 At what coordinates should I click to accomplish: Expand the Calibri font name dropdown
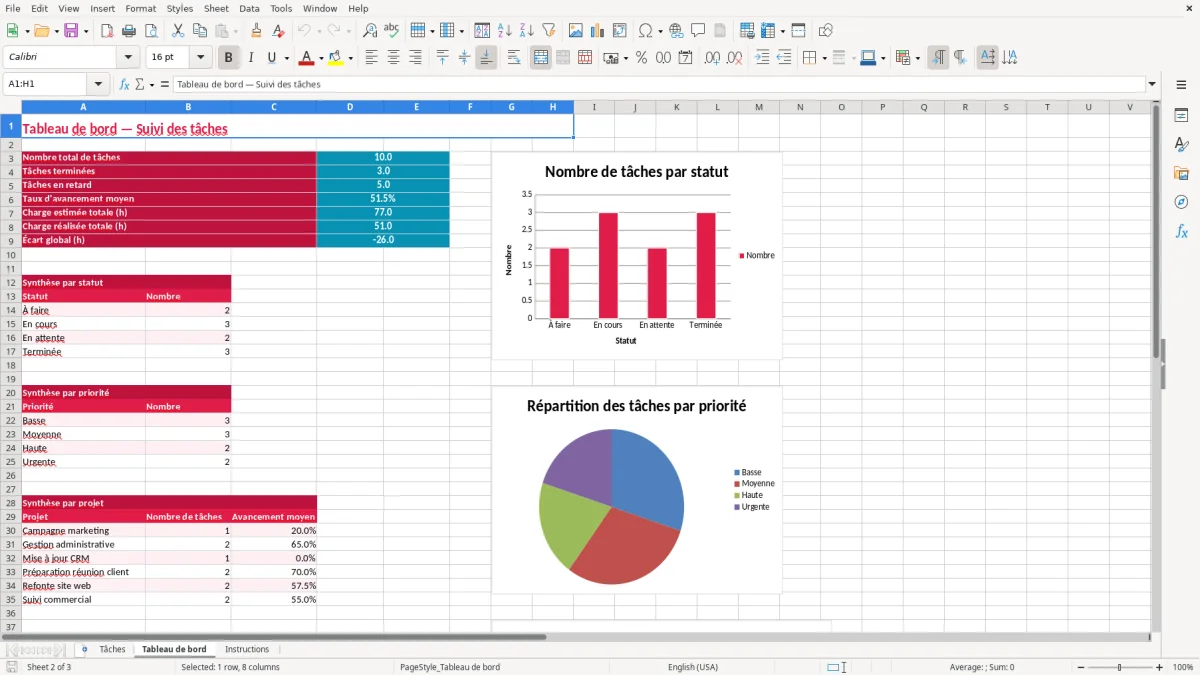[x=127, y=58]
